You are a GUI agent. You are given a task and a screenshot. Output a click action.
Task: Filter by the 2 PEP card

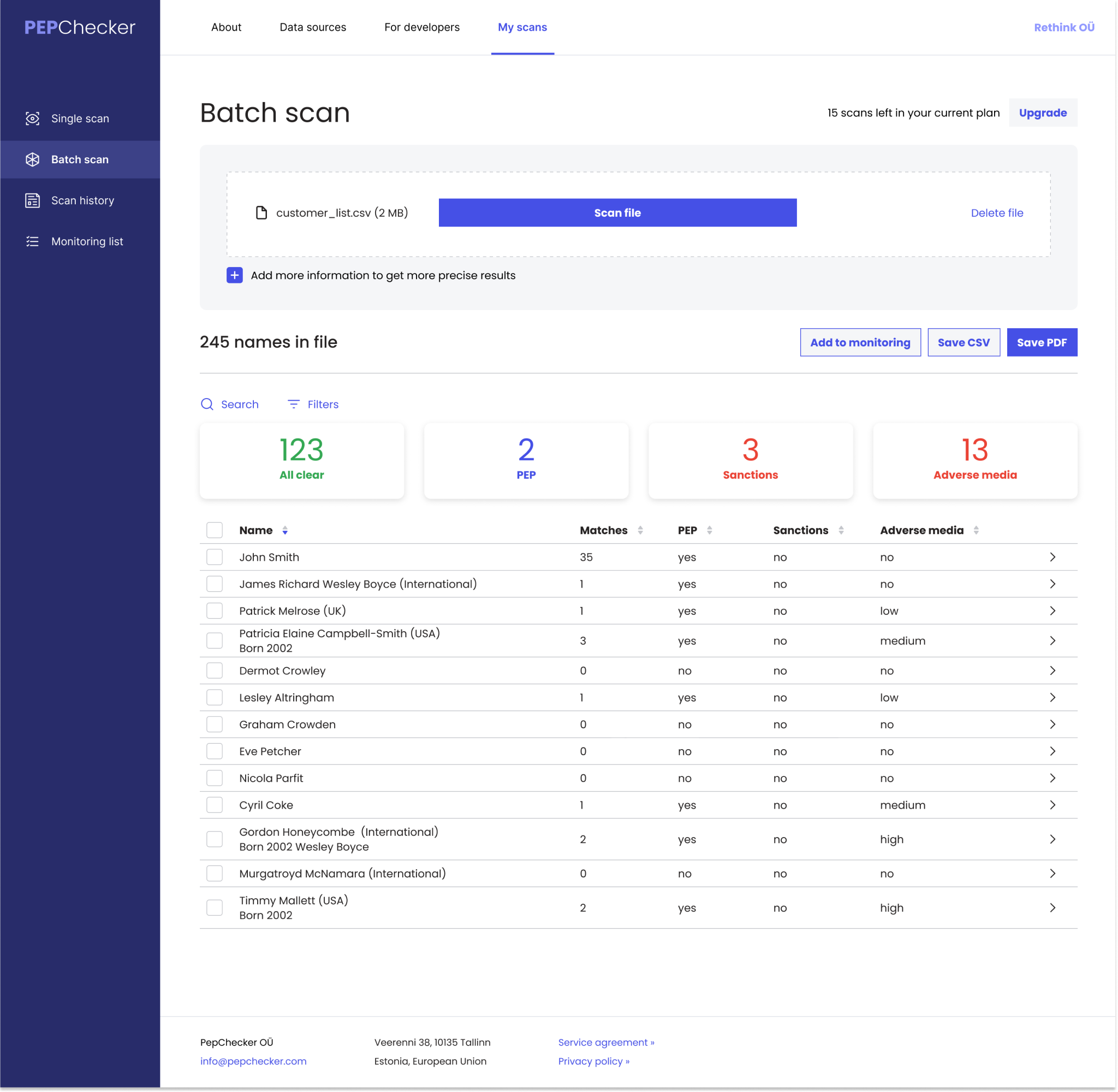tap(526, 460)
